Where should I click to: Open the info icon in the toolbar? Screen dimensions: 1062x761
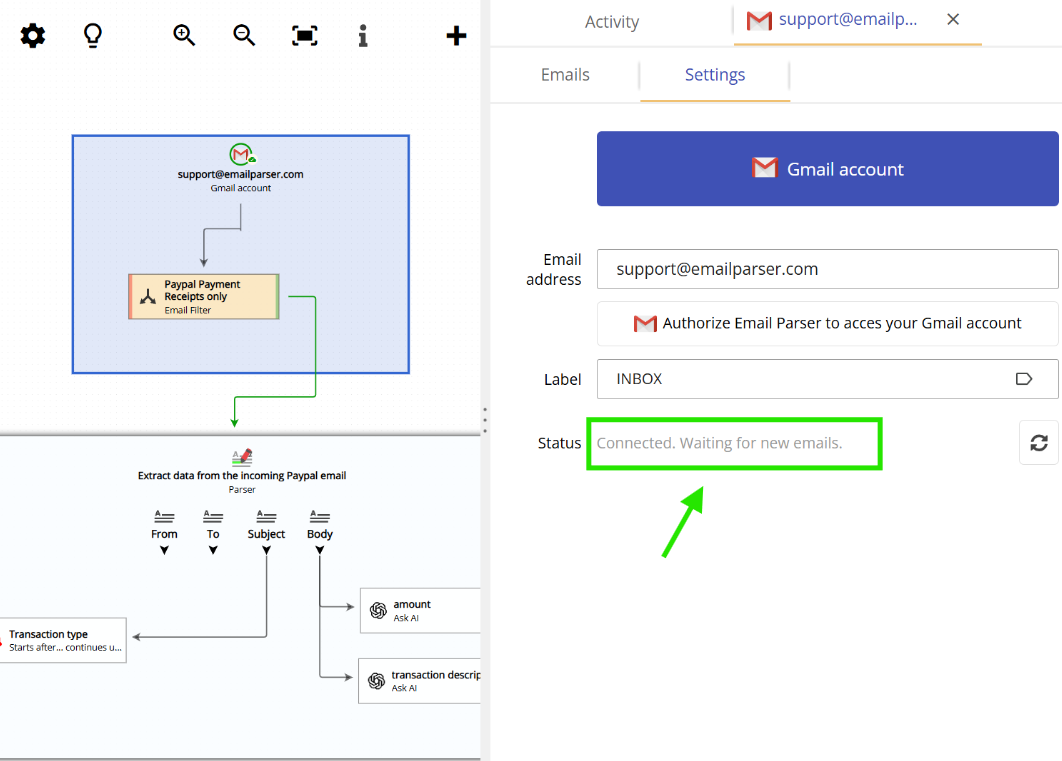tap(363, 35)
